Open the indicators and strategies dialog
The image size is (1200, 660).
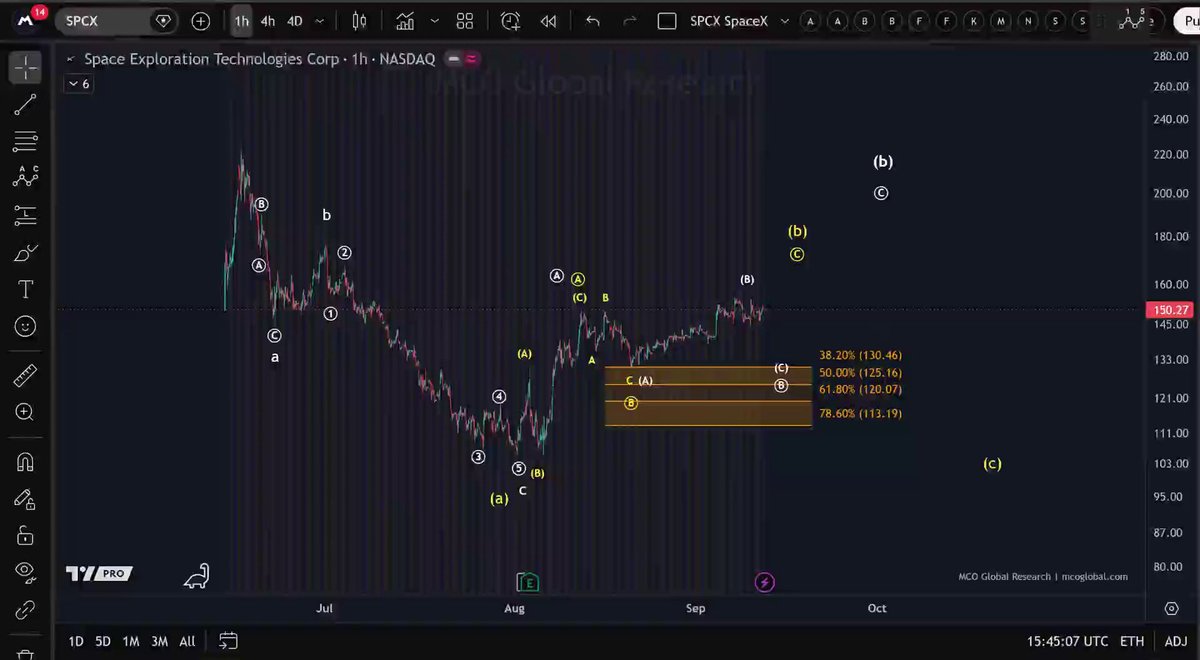tap(405, 21)
